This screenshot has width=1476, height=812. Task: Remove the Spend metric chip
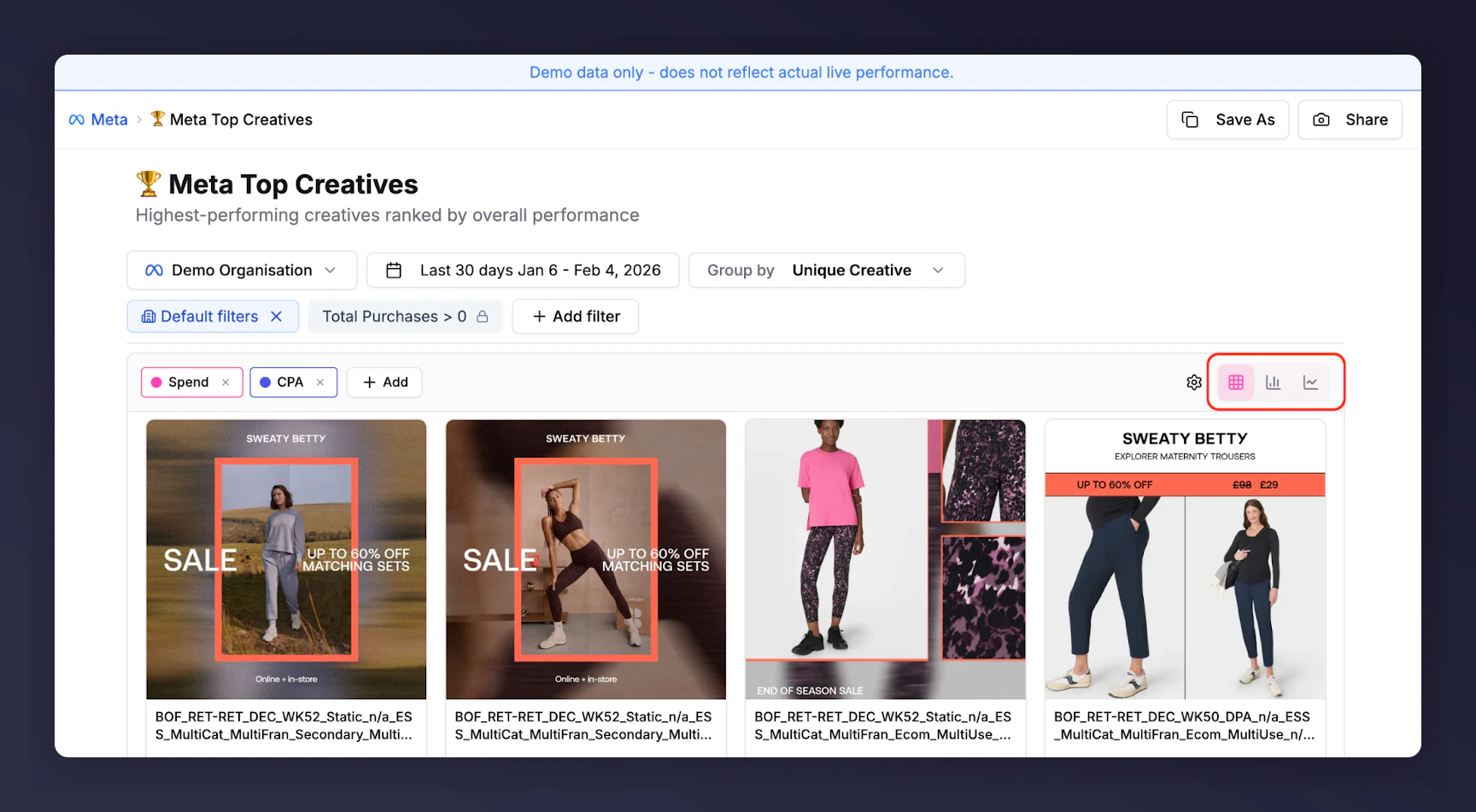click(x=225, y=383)
